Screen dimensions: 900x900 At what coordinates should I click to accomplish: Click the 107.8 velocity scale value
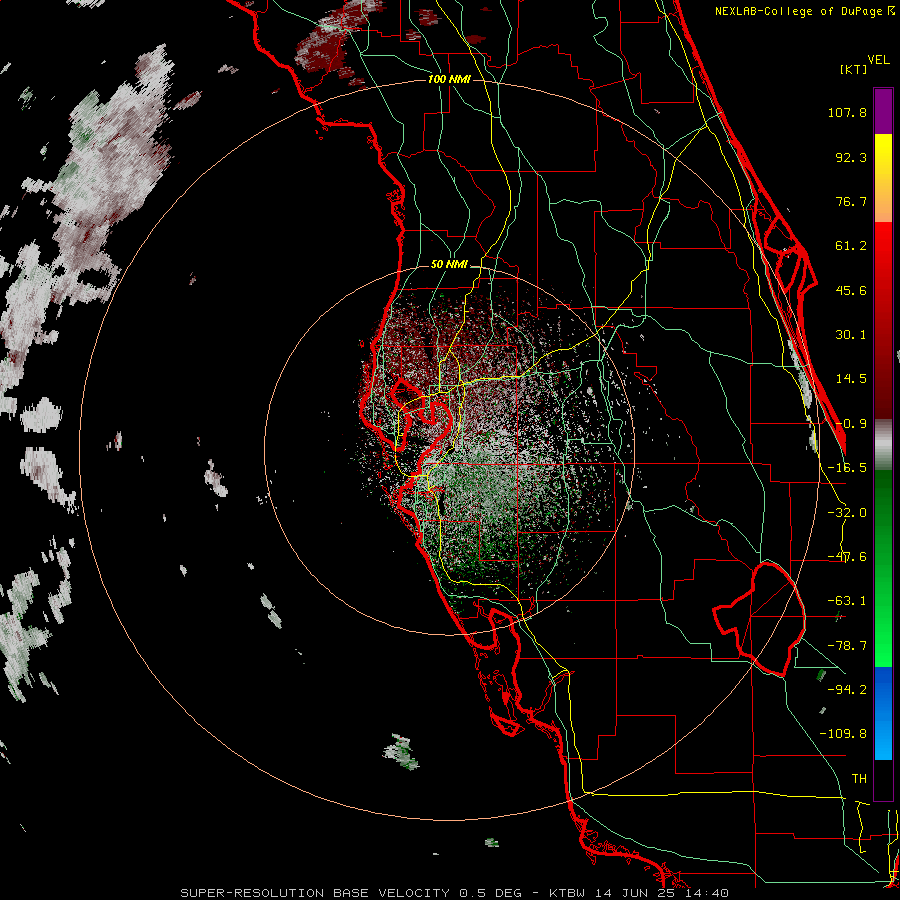coord(847,112)
